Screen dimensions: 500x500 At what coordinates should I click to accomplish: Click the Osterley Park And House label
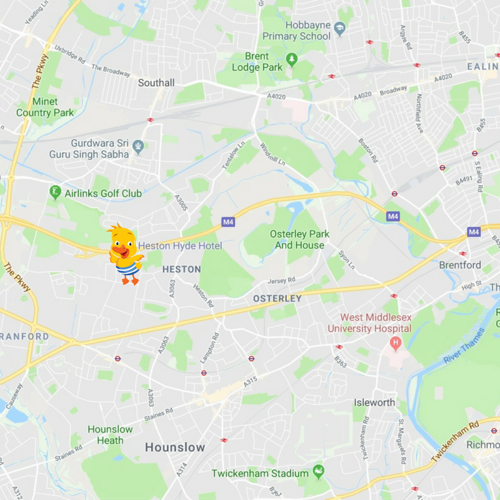tap(299, 239)
